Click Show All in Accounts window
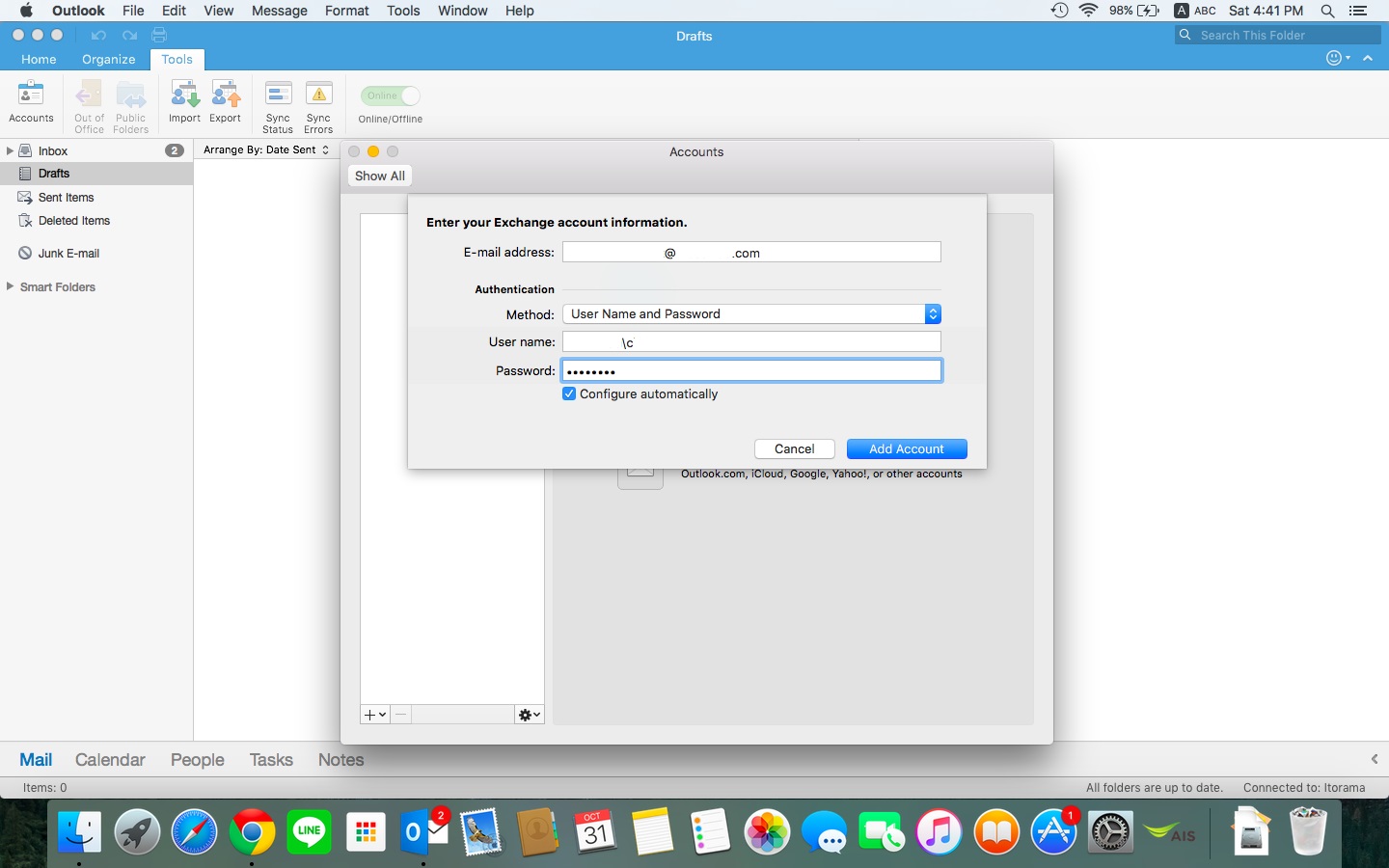Viewport: 1389px width, 868px height. [x=379, y=176]
